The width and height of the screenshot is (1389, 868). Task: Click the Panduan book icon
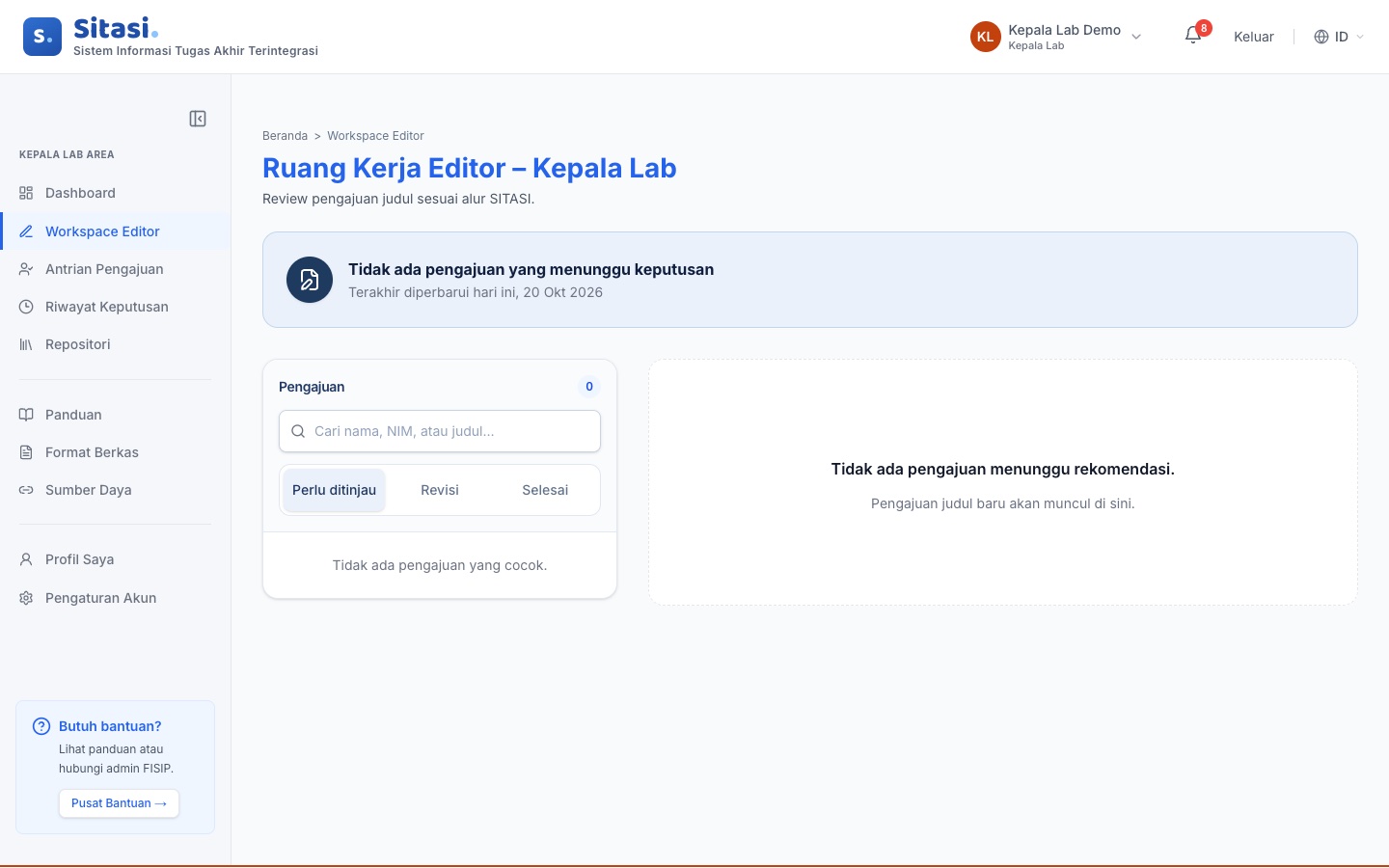[x=26, y=415]
